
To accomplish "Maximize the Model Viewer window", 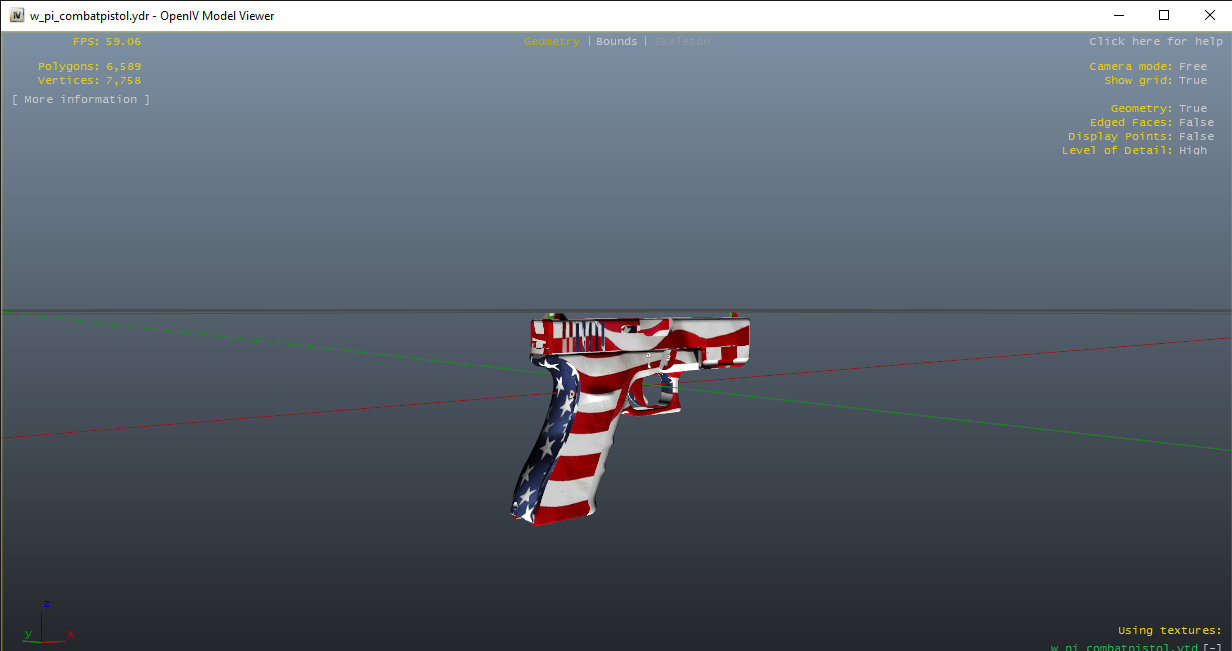I will pos(1164,15).
